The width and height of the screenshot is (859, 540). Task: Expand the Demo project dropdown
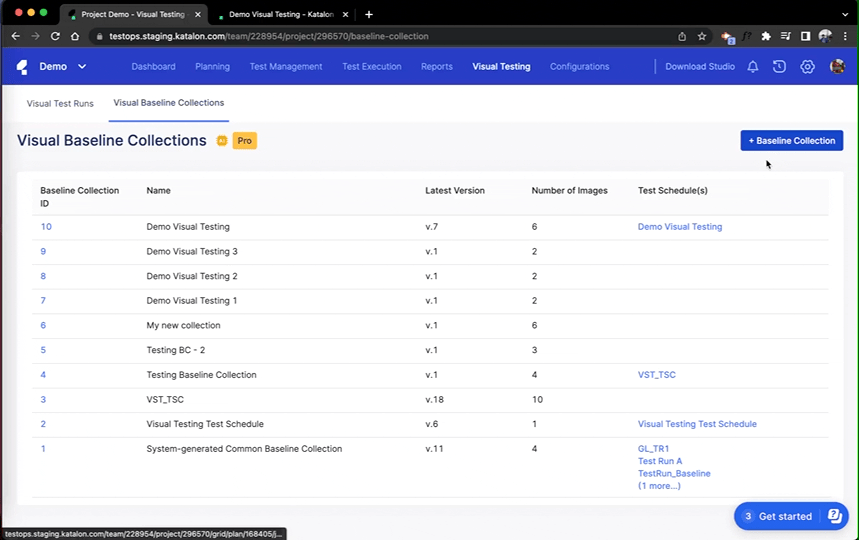coord(82,67)
